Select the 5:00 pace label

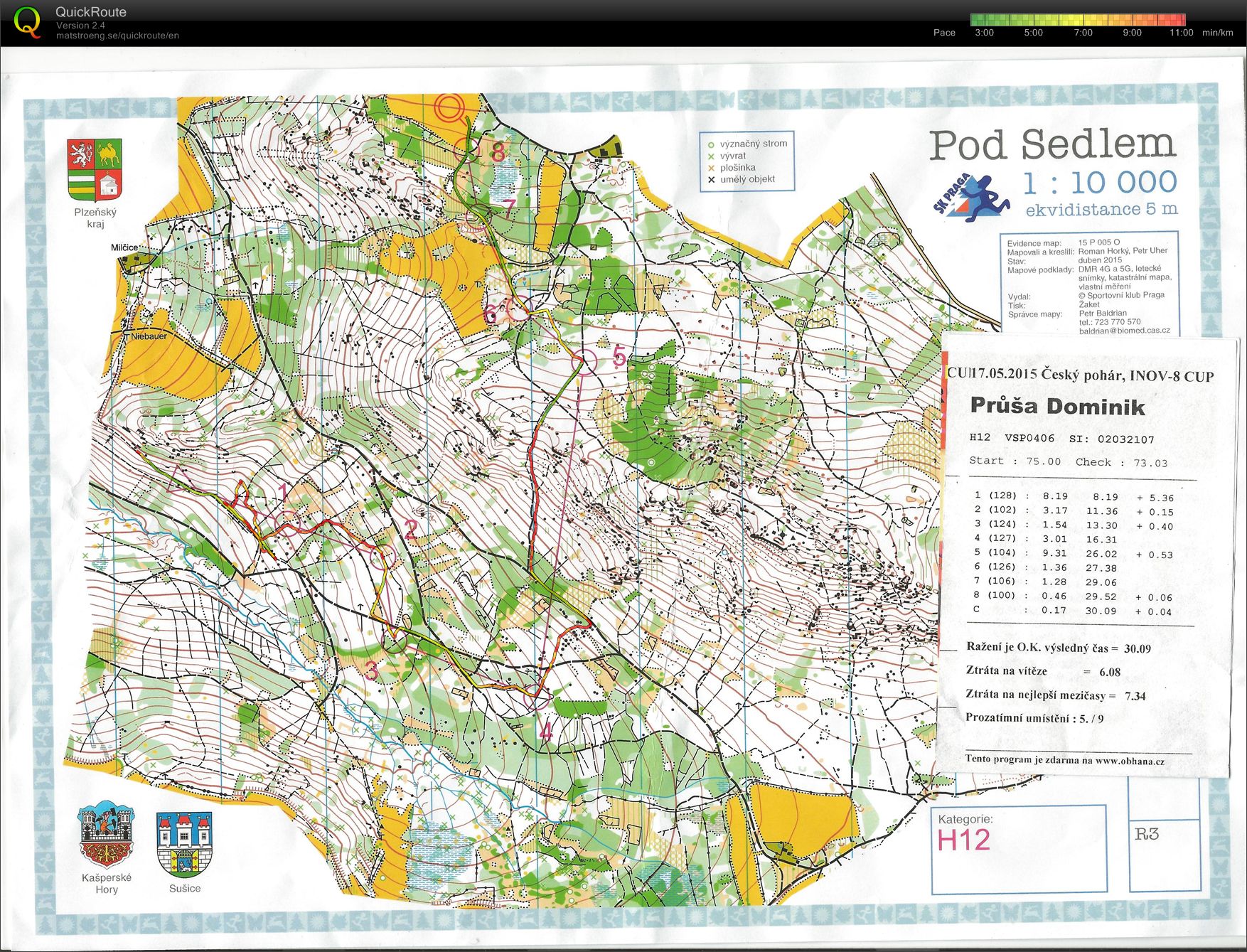[1033, 33]
